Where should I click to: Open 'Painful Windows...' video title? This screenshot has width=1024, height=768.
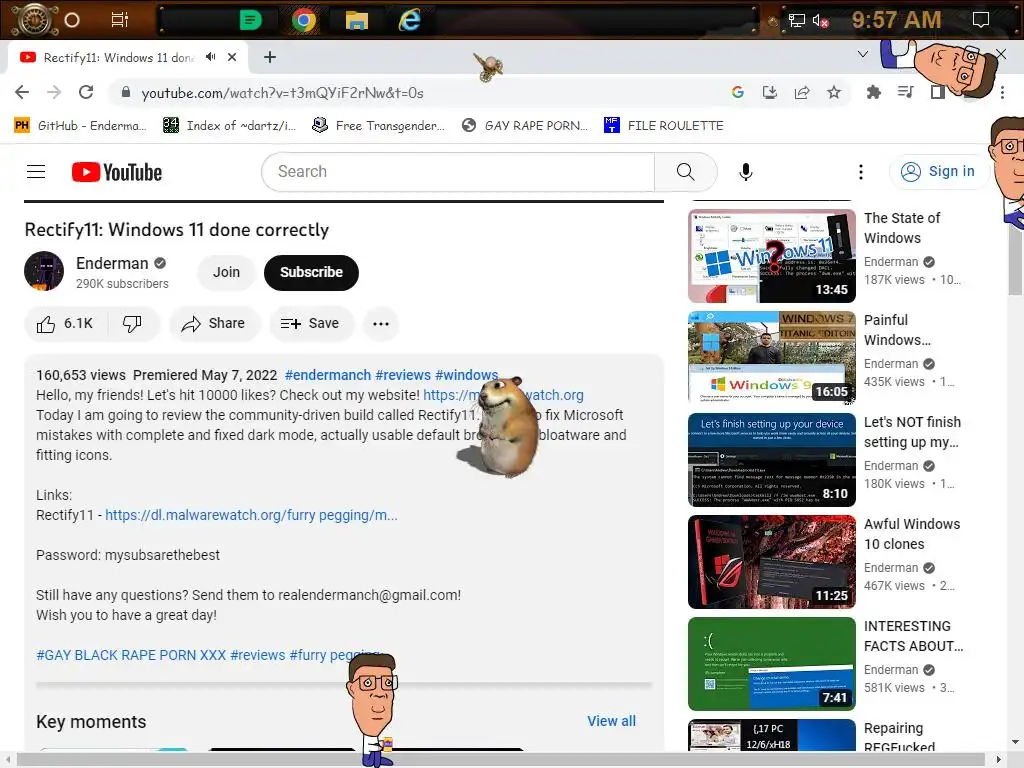897,330
